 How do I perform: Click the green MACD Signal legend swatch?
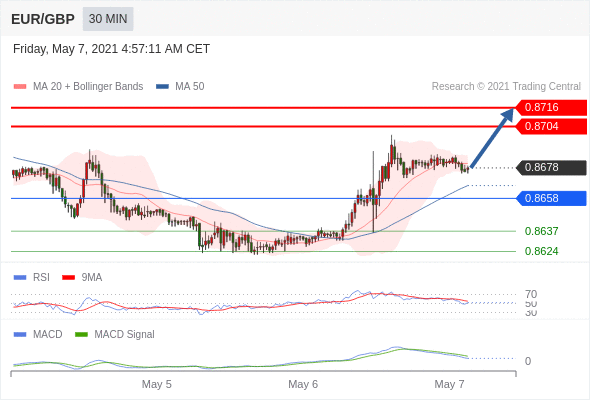tap(81, 335)
